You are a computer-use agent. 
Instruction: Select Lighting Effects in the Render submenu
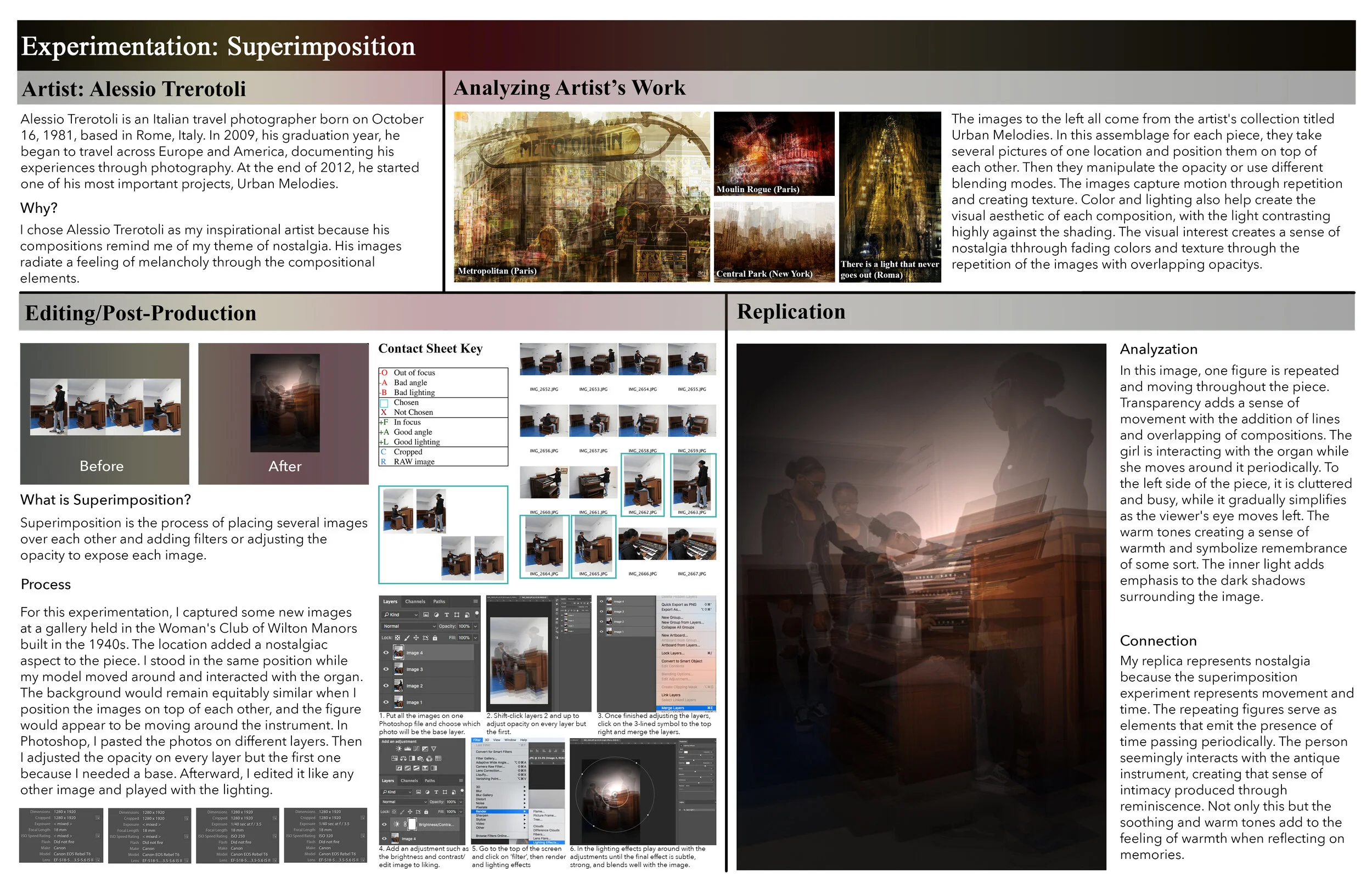click(x=547, y=843)
